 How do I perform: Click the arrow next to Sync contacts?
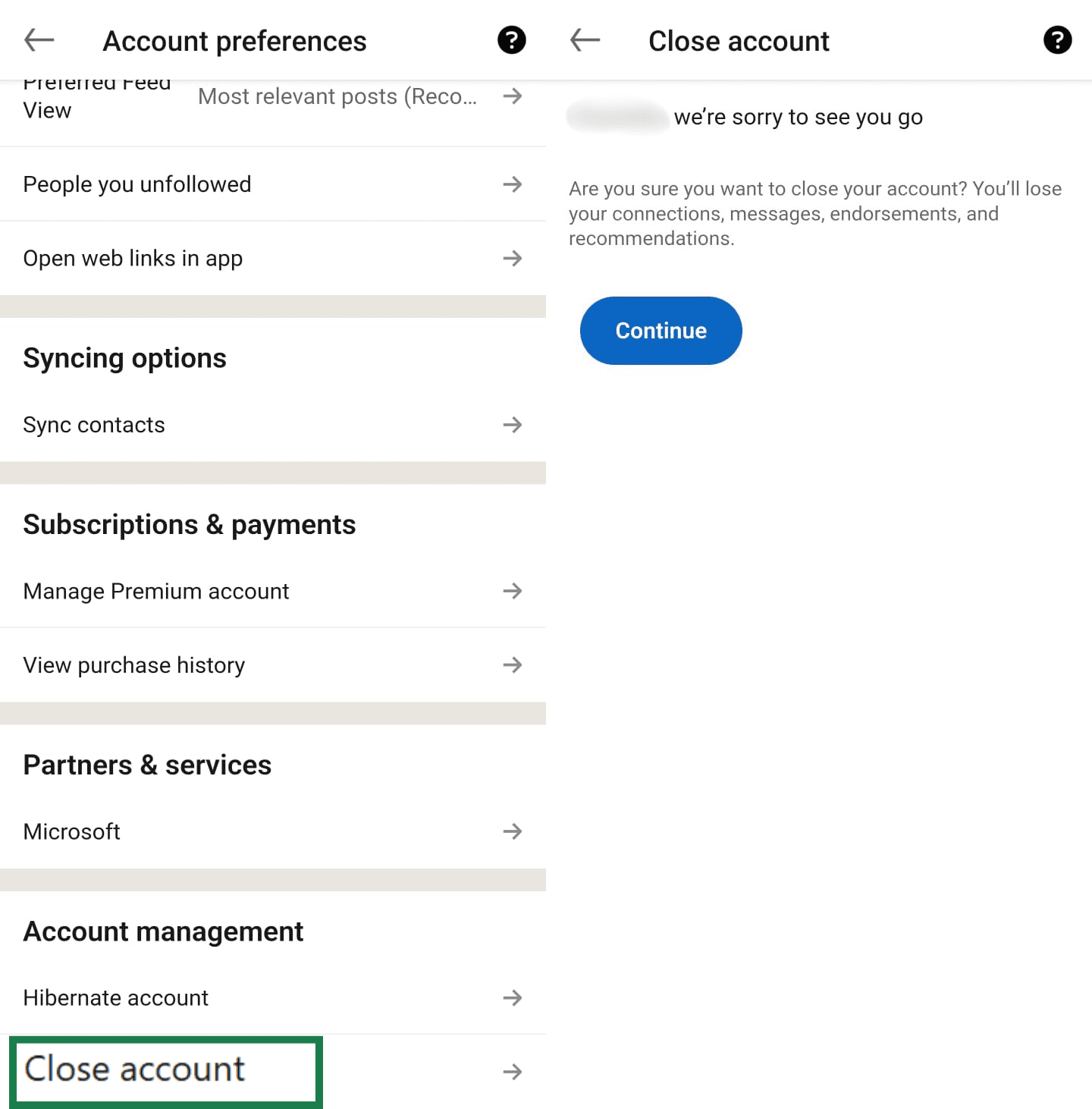pyautogui.click(x=513, y=425)
